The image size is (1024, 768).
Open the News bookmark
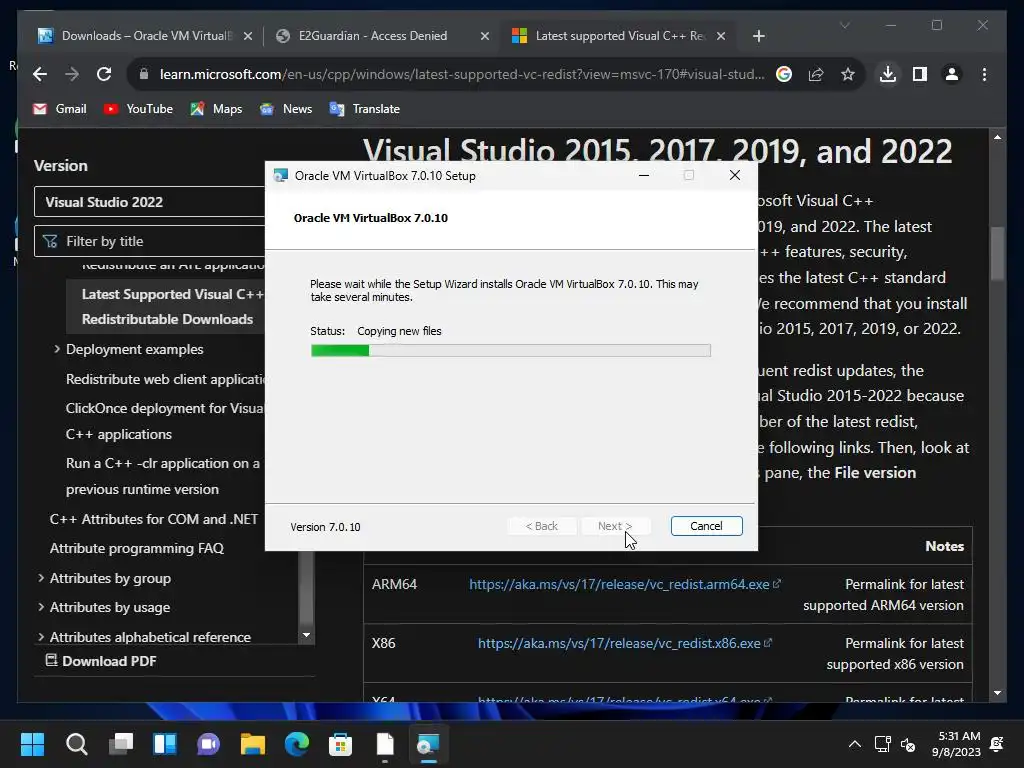click(x=285, y=109)
